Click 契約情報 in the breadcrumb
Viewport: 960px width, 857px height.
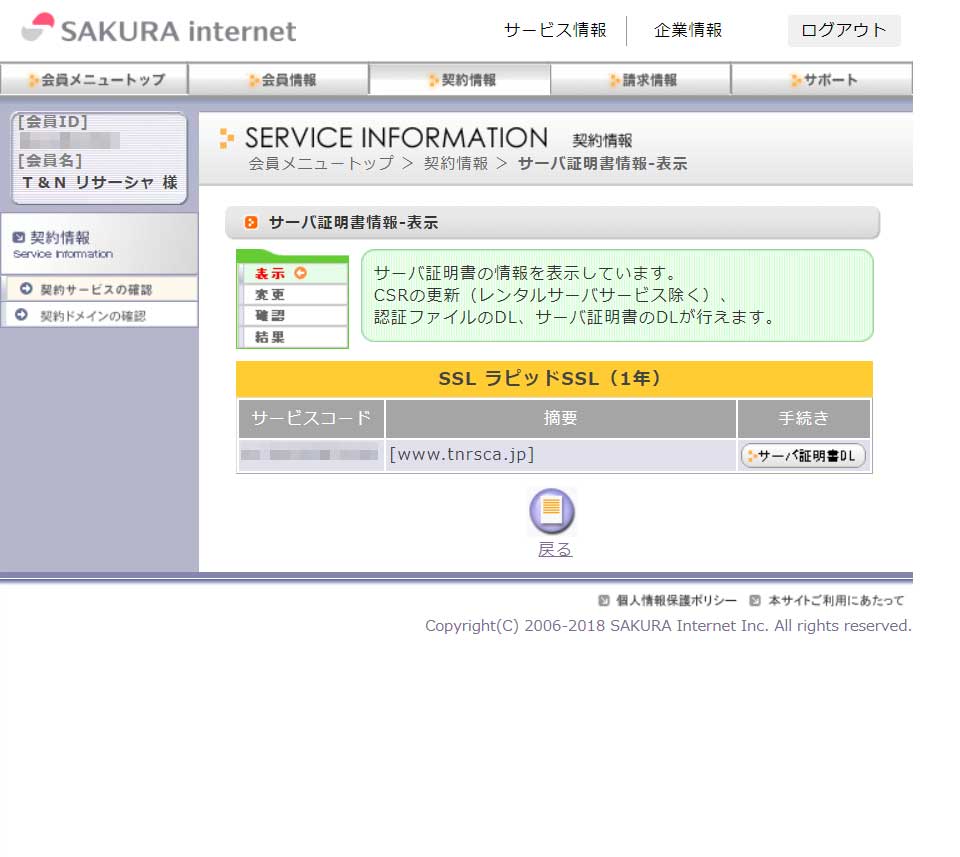click(456, 163)
